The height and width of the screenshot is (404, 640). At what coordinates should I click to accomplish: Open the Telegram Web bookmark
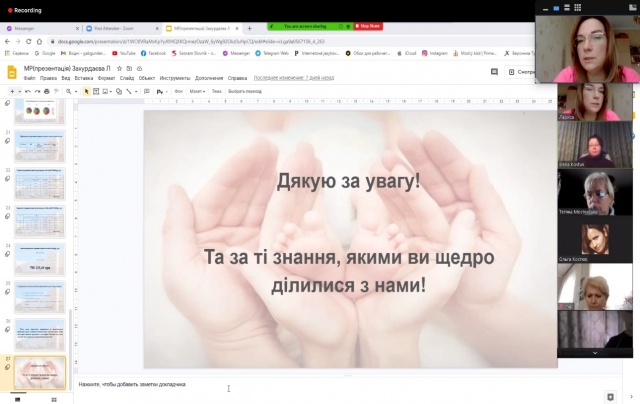coord(272,53)
